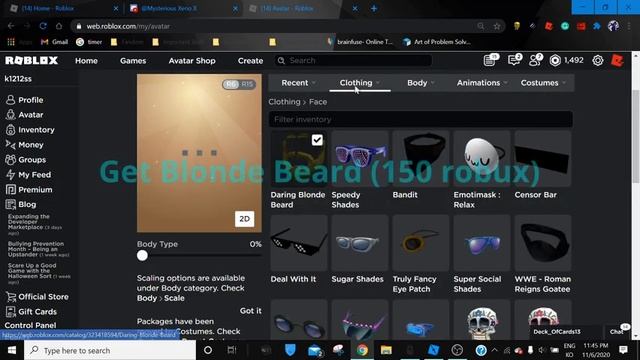Open Groups in the sidebar
The width and height of the screenshot is (640, 360).
25,160
